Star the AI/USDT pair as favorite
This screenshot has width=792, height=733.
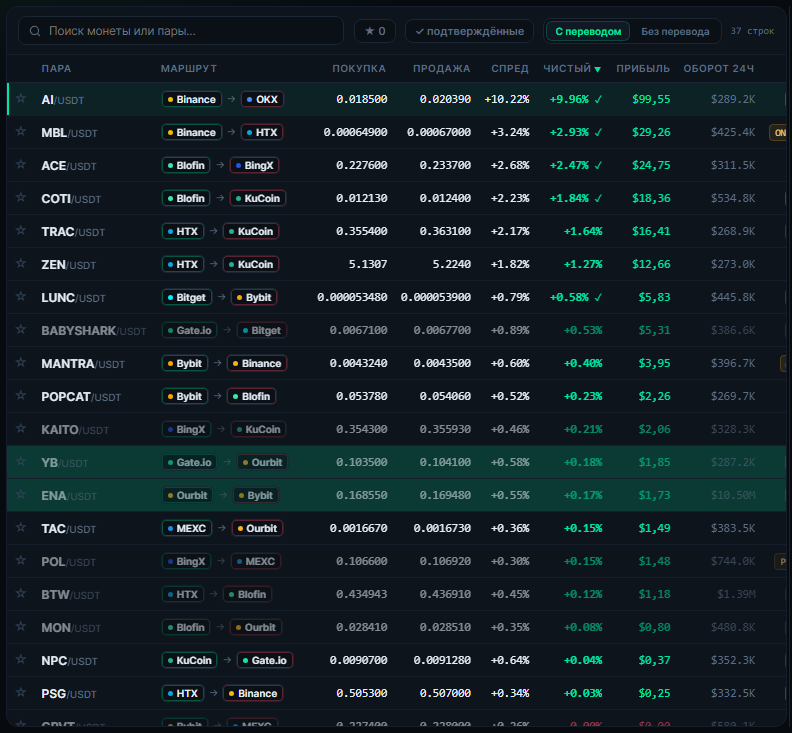(x=21, y=99)
